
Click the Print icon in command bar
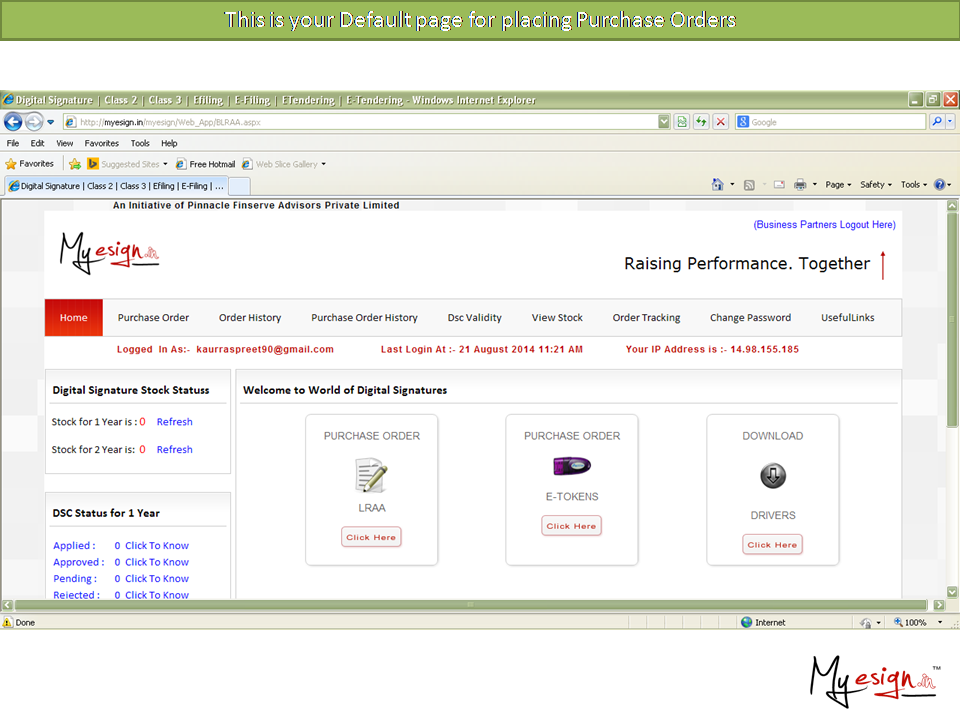click(x=800, y=185)
